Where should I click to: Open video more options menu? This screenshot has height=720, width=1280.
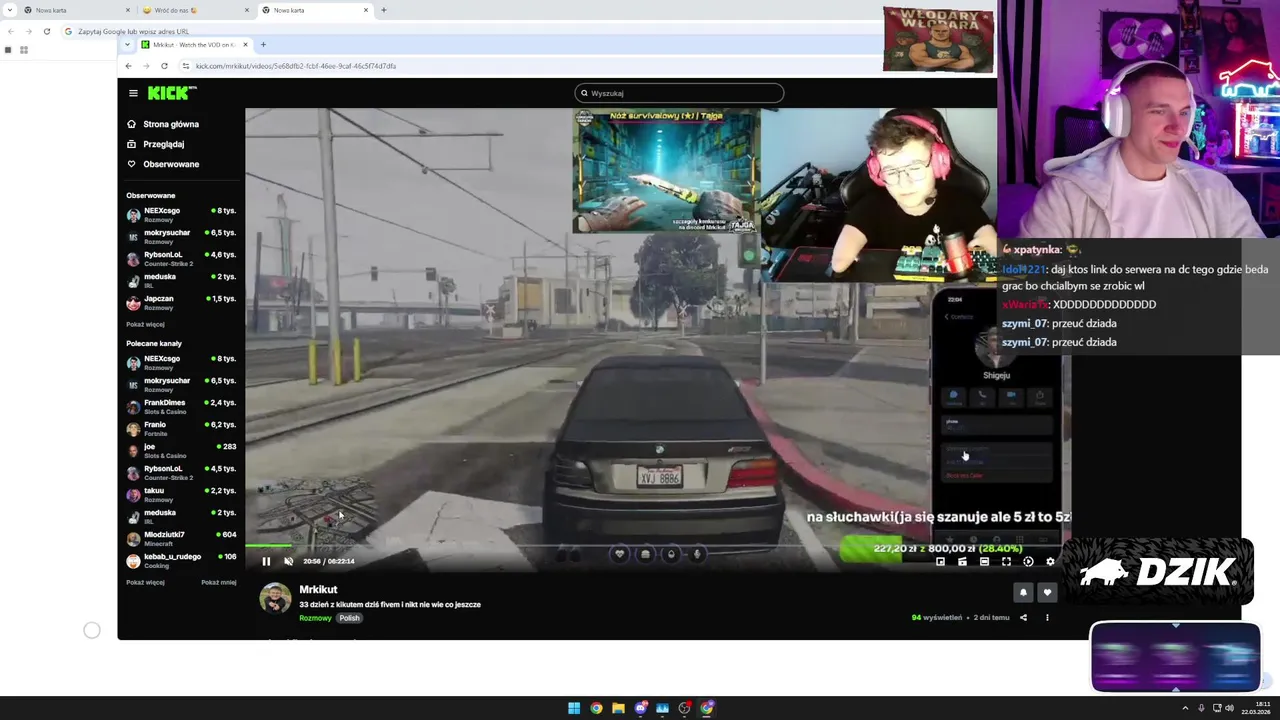[x=1047, y=618]
